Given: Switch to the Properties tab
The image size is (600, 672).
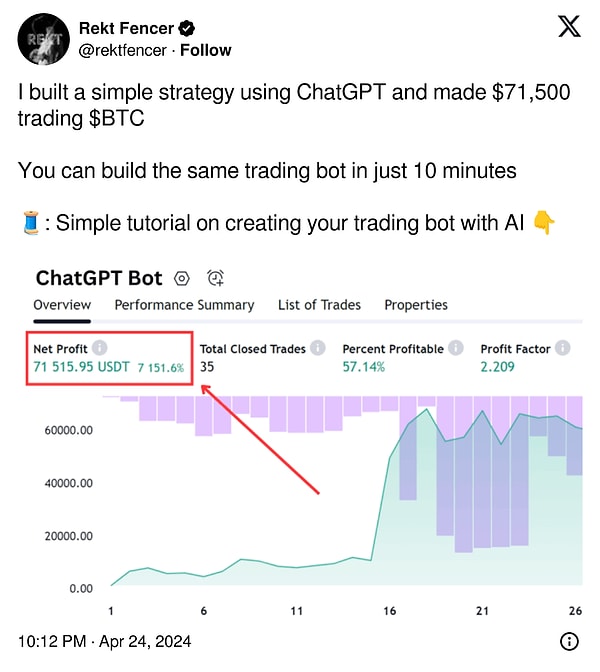Looking at the screenshot, I should 416,305.
